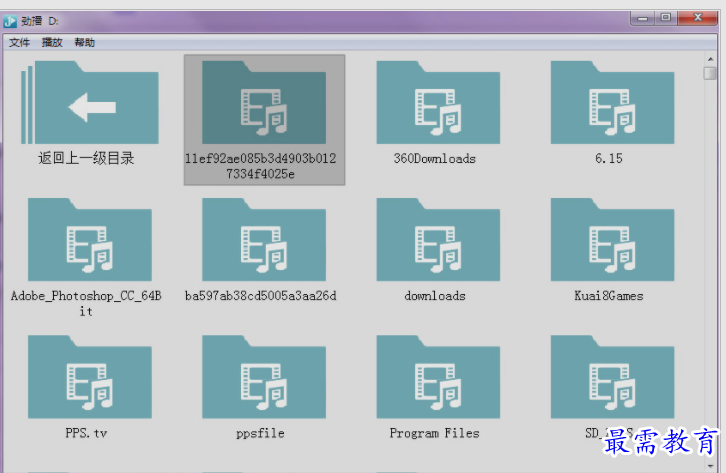Viewport: 726px width, 473px height.
Task: Click the scrollbar up arrow
Action: click(710, 59)
